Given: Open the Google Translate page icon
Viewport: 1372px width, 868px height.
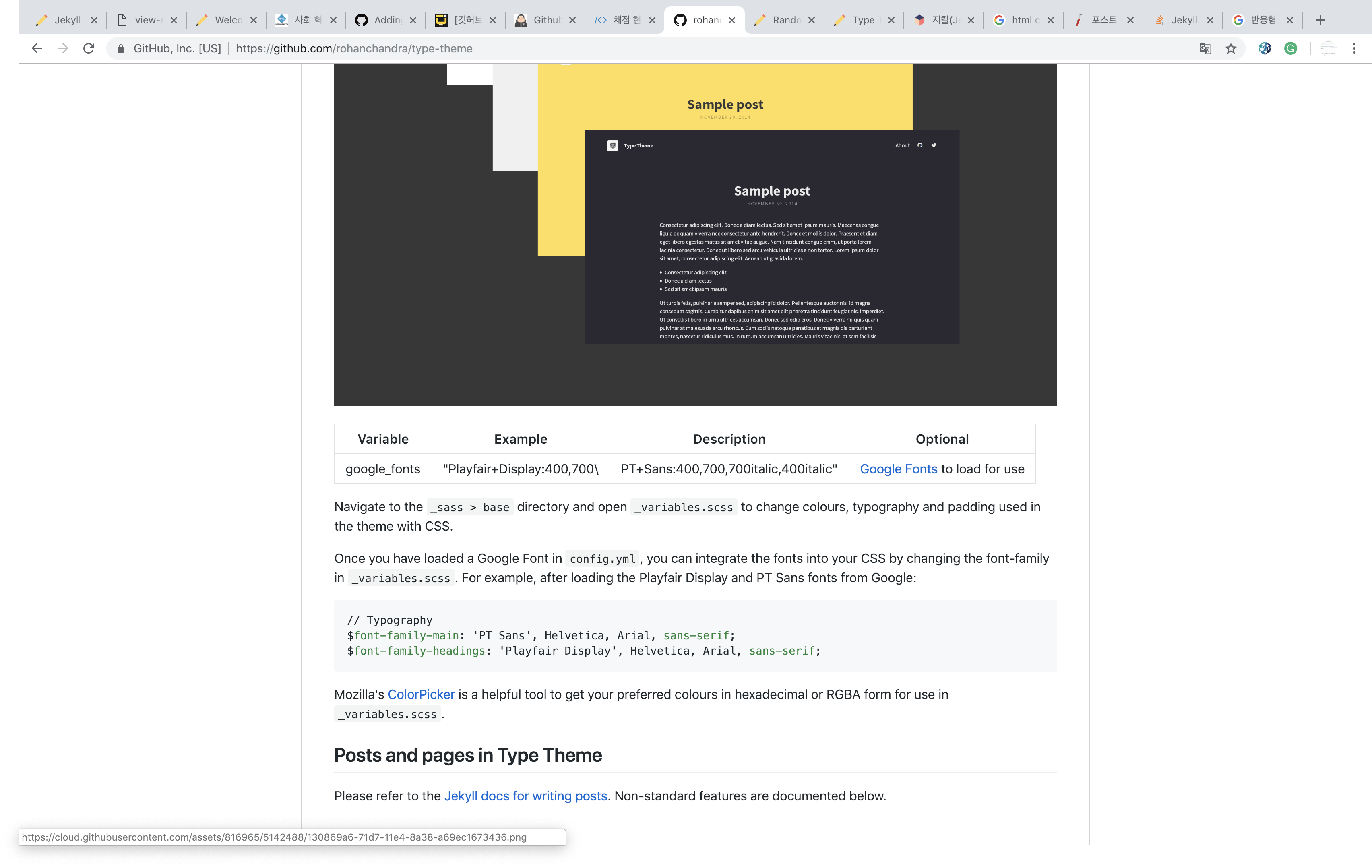Looking at the screenshot, I should coord(1205,48).
